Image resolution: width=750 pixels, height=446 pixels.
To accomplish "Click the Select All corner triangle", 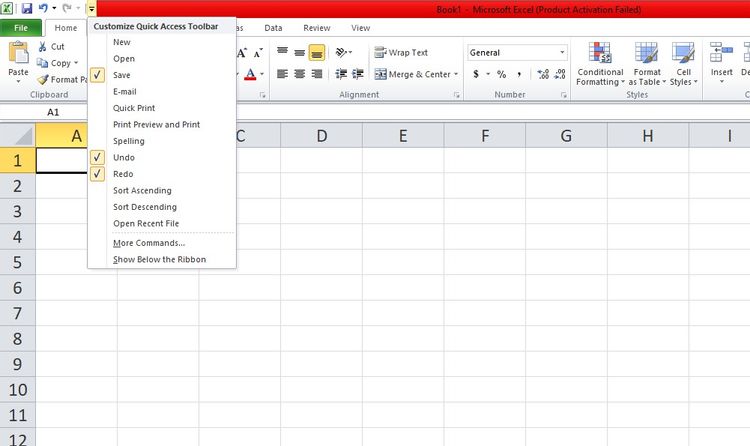I will point(18,136).
